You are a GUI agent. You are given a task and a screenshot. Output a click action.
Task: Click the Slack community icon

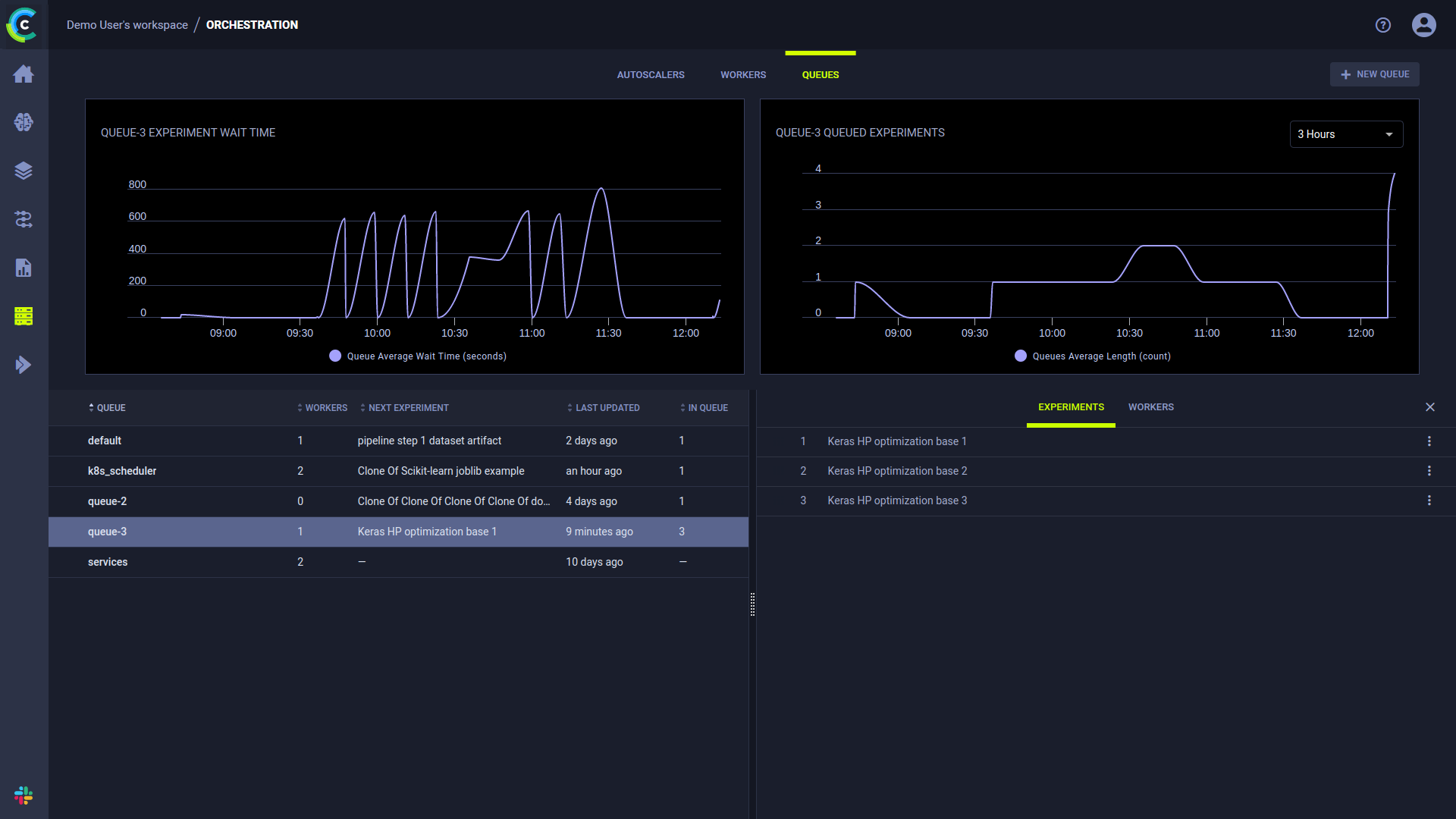click(x=24, y=795)
